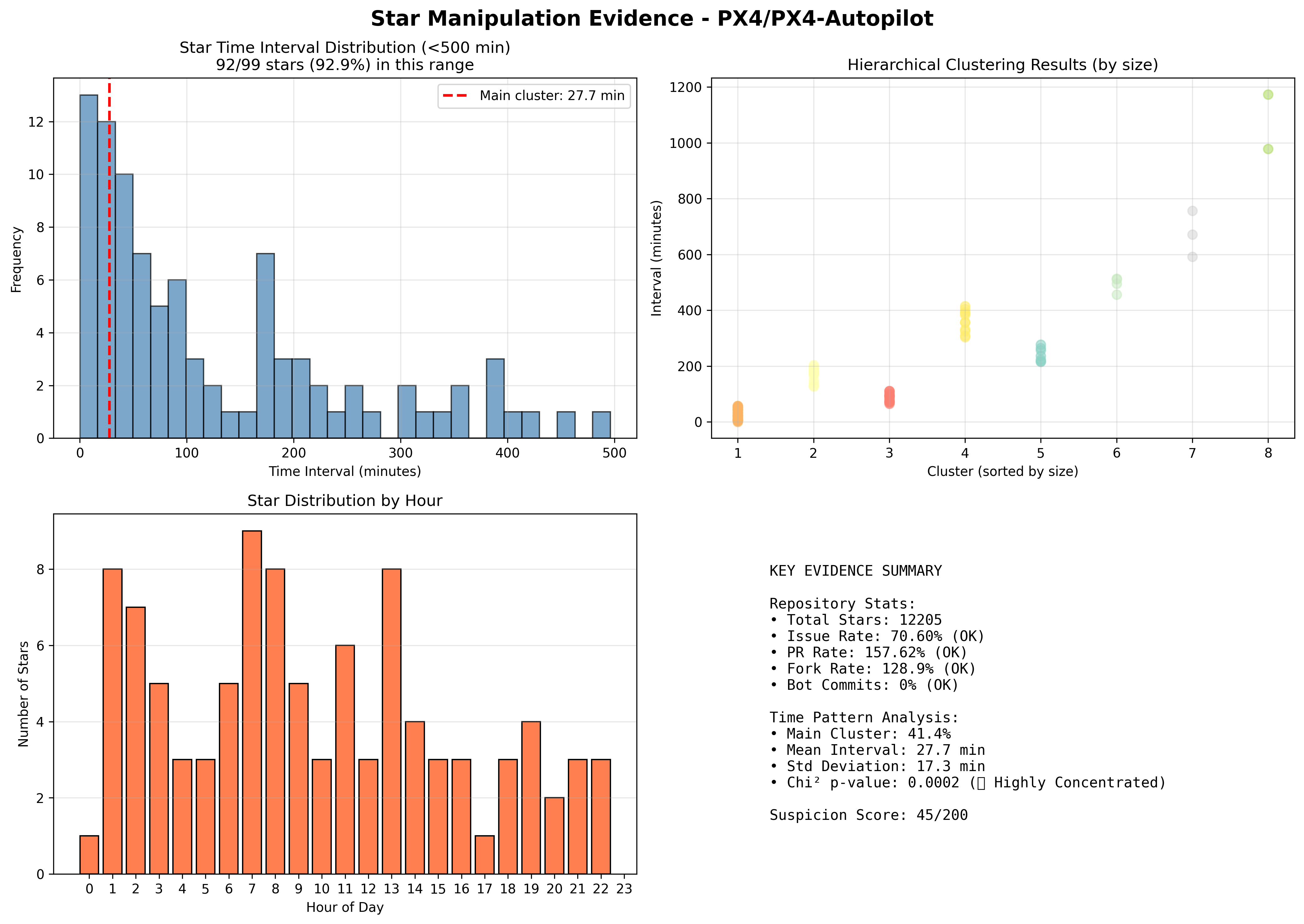This screenshot has width=1304, height=924.
Task: Click the "23" tick label on hour axis
Action: [x=624, y=889]
